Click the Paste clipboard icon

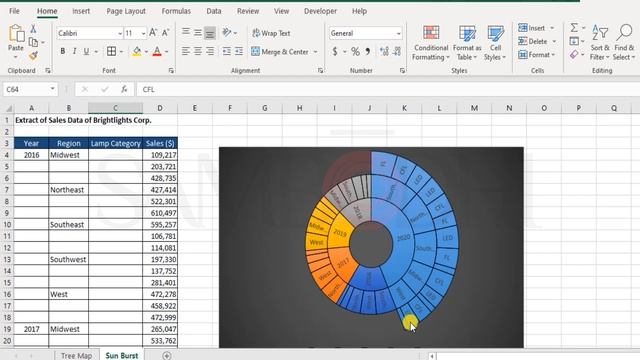[x=16, y=33]
